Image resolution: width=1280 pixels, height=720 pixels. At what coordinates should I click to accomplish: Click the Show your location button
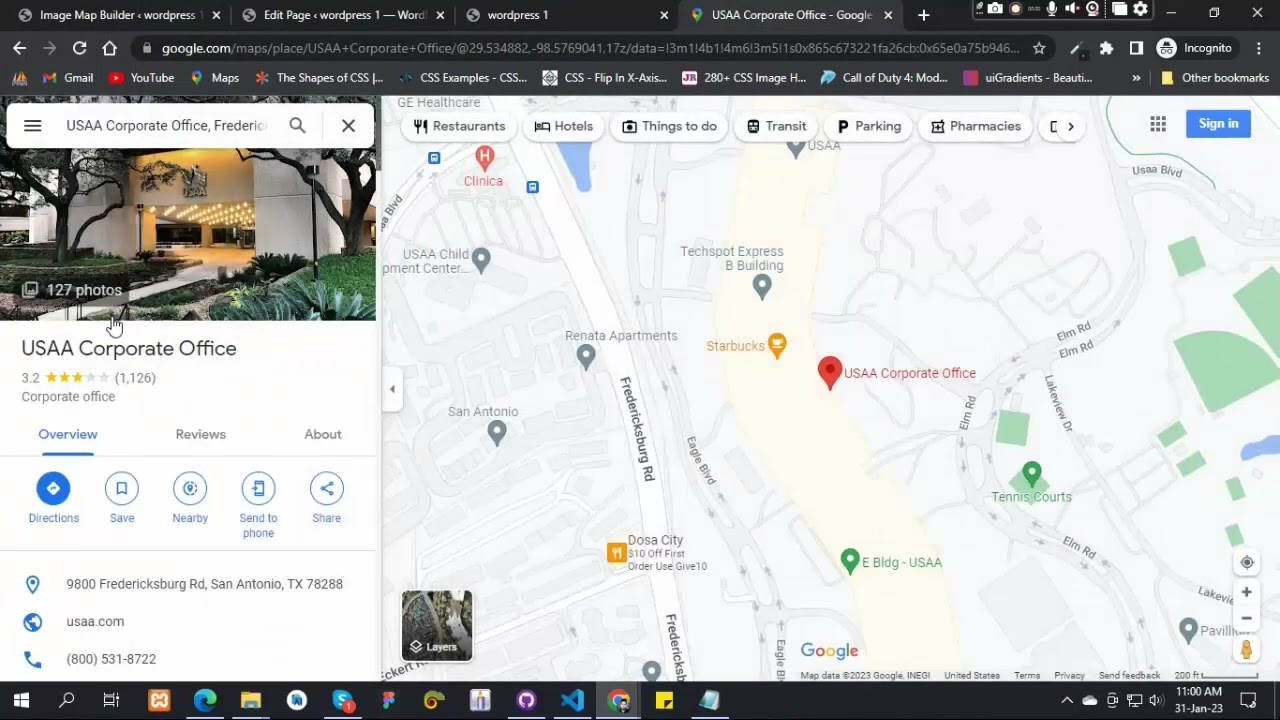[x=1247, y=562]
